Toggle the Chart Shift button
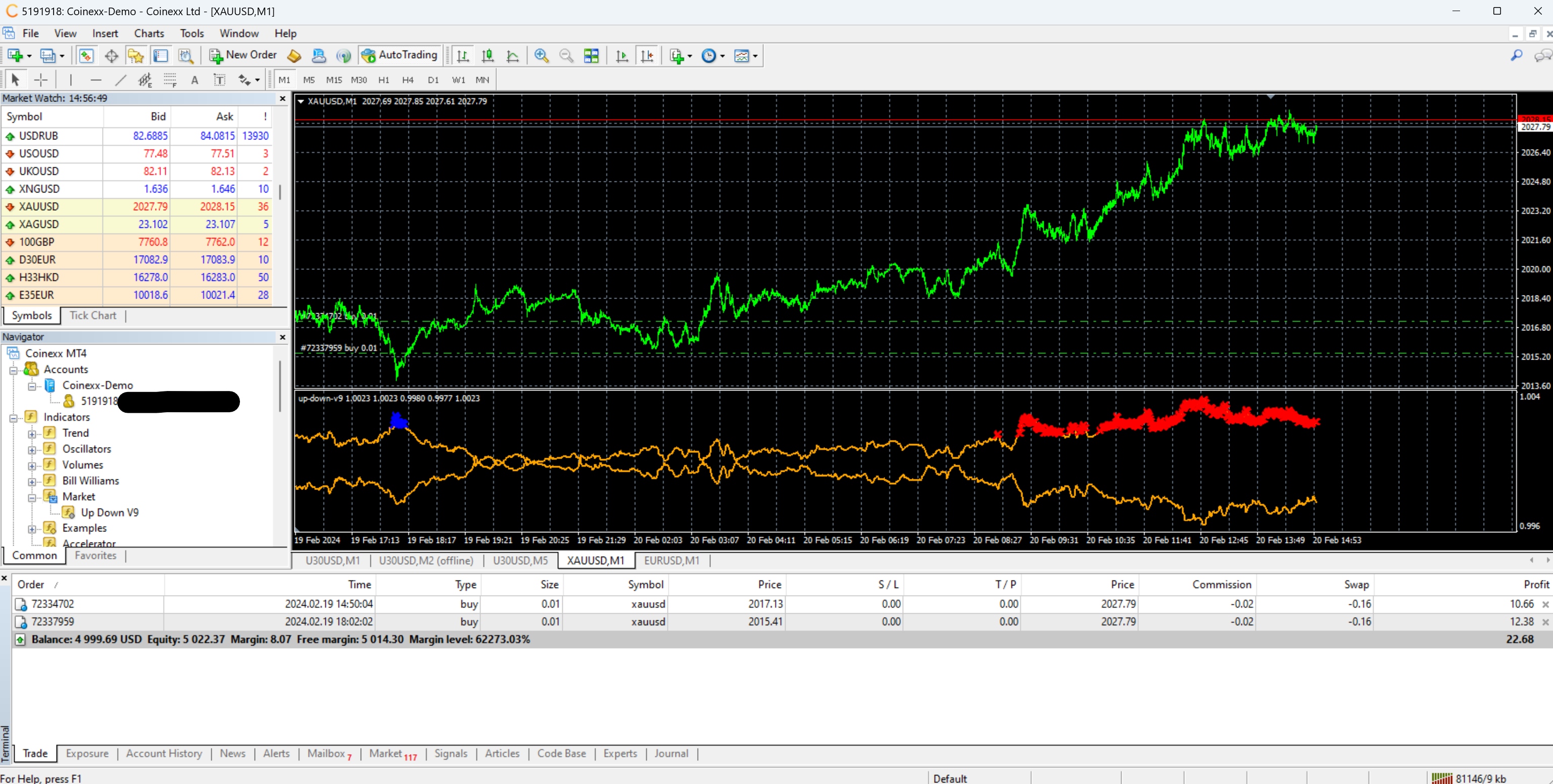This screenshot has height=784, width=1553. coord(647,56)
